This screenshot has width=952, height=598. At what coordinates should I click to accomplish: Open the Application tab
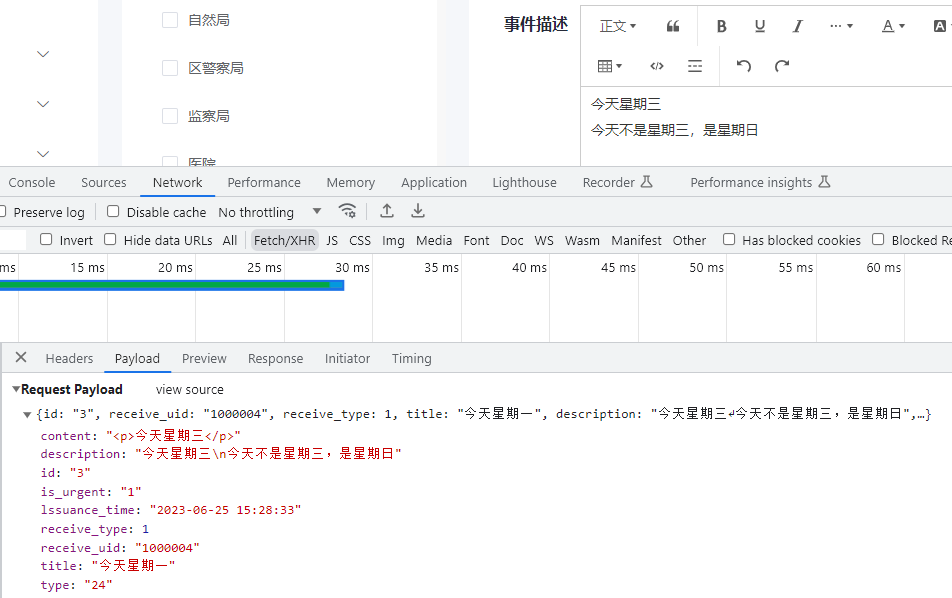434,183
